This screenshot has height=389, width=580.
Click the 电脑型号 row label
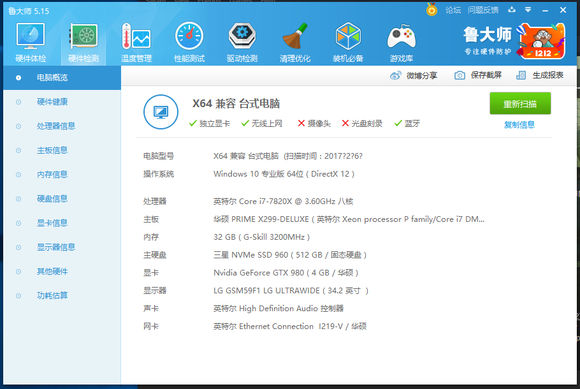click(x=159, y=156)
